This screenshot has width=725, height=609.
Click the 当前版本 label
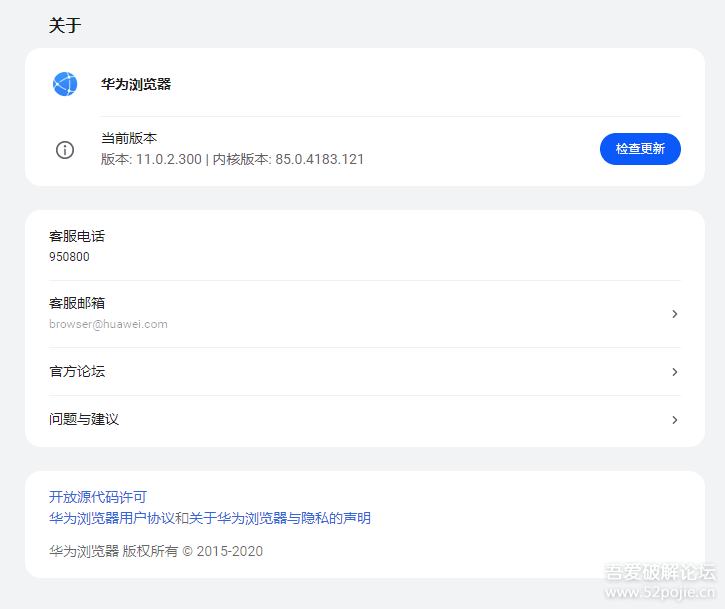coord(129,139)
